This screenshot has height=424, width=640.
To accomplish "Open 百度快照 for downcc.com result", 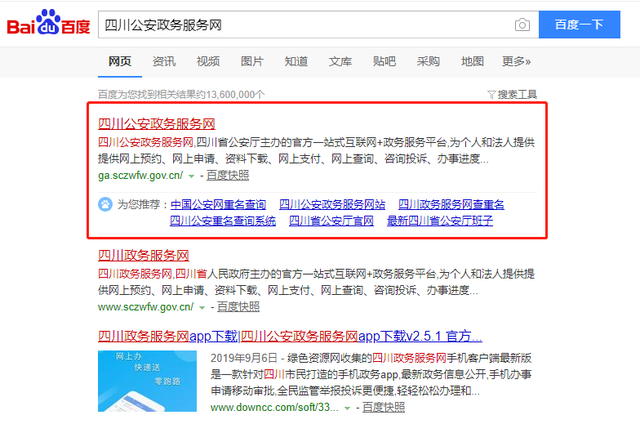I will tap(384, 407).
